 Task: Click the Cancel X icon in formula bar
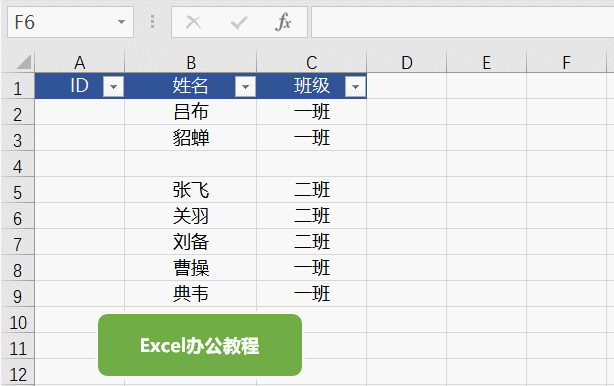coord(193,22)
